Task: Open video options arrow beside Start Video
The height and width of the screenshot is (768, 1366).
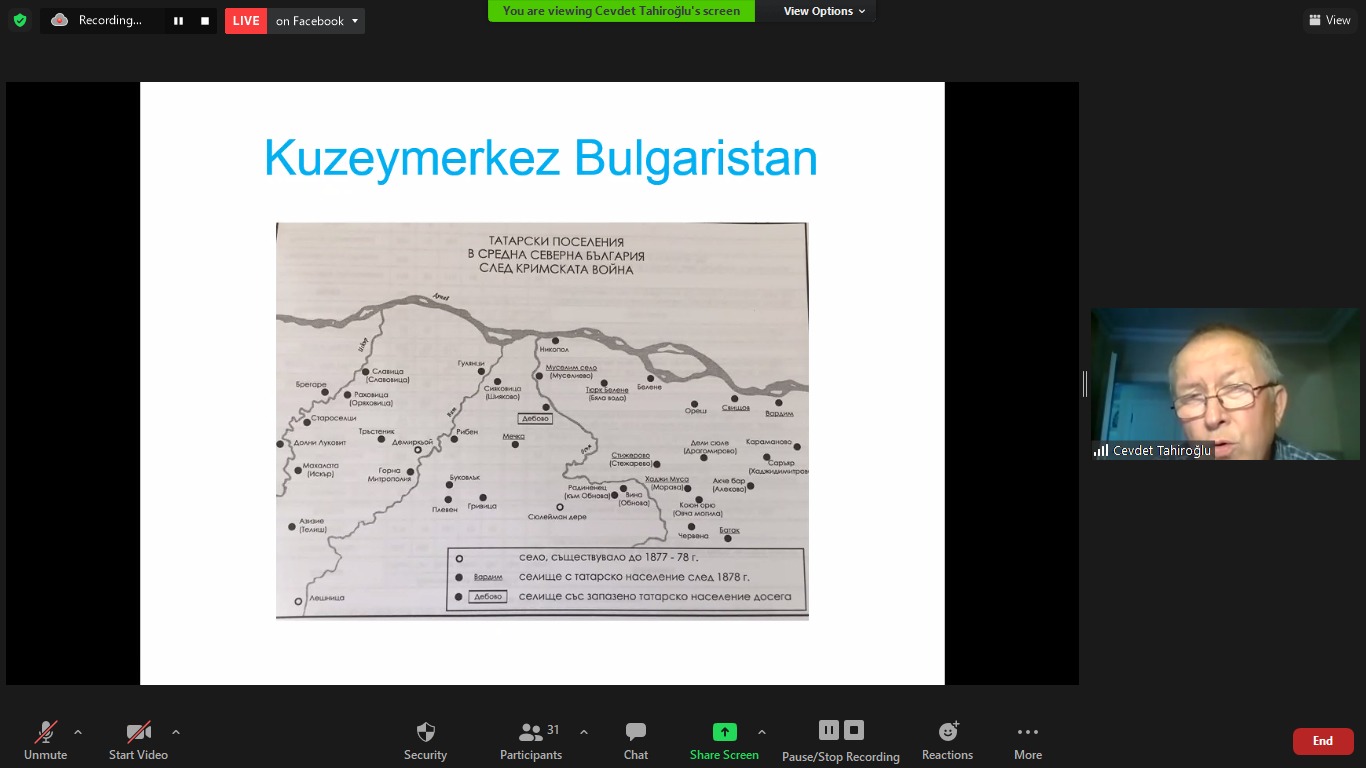Action: pyautogui.click(x=176, y=732)
